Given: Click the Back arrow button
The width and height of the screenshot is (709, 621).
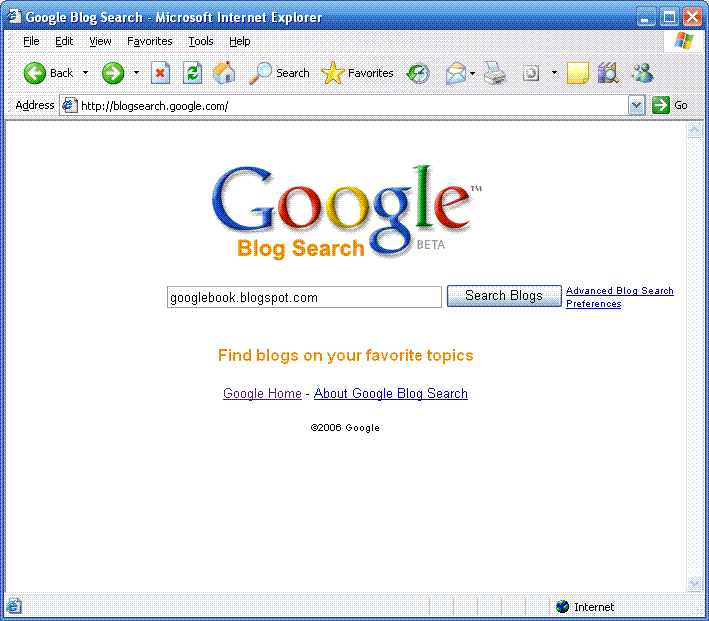Looking at the screenshot, I should click(x=48, y=73).
